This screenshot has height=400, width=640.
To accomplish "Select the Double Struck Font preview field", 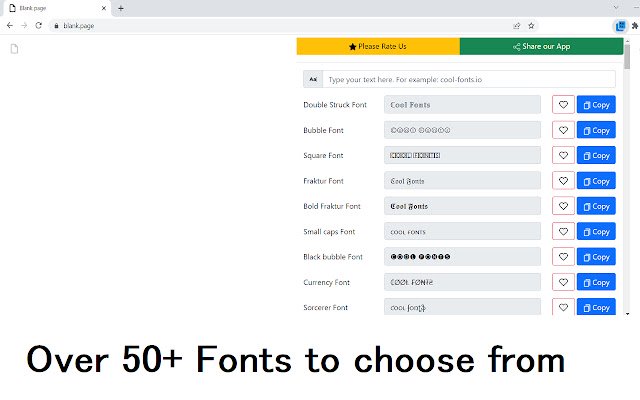I will tap(462, 104).
